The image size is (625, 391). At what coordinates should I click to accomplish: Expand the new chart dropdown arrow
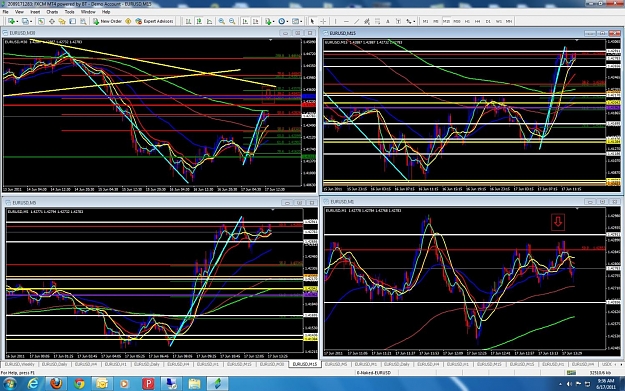click(x=17, y=22)
